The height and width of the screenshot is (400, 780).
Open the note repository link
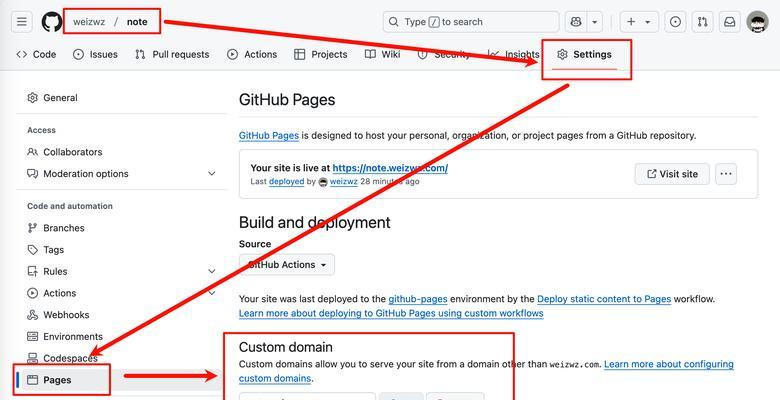click(137, 22)
